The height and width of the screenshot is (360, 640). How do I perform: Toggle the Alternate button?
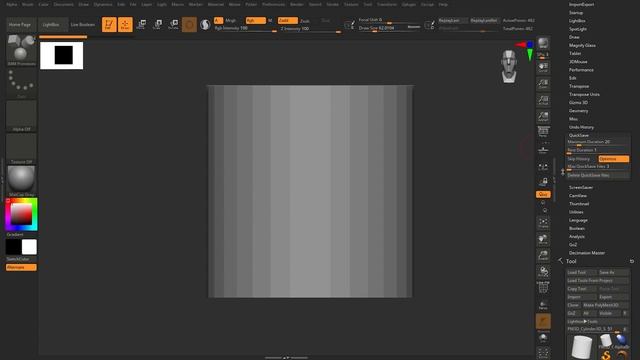[21, 267]
